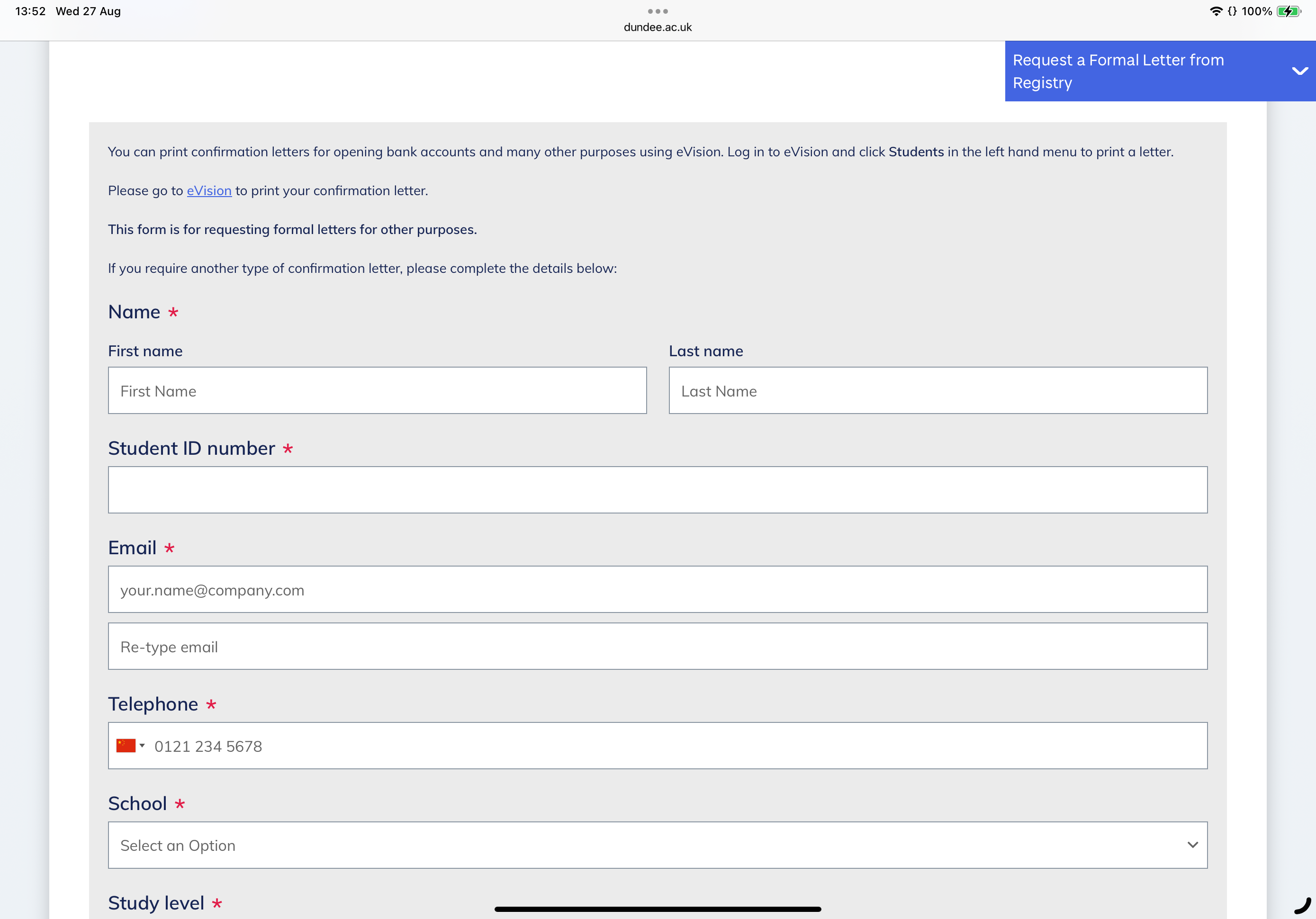
Task: Tap the Wi-Fi status icon
Action: 1215,11
